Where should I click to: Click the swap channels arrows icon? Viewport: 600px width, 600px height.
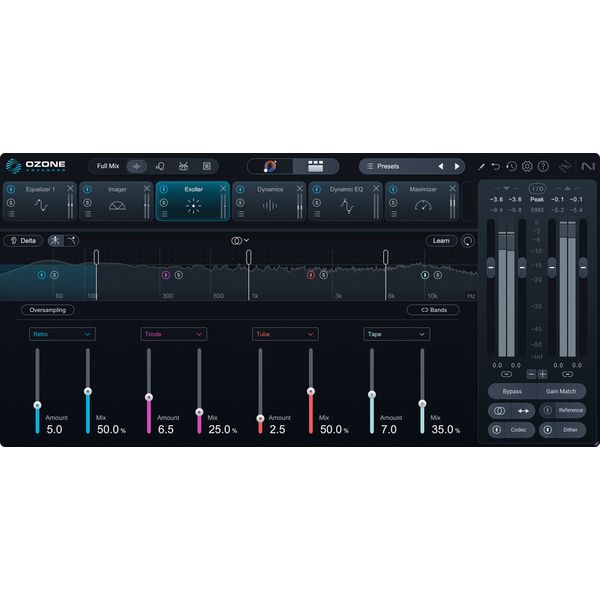pyautogui.click(x=523, y=411)
